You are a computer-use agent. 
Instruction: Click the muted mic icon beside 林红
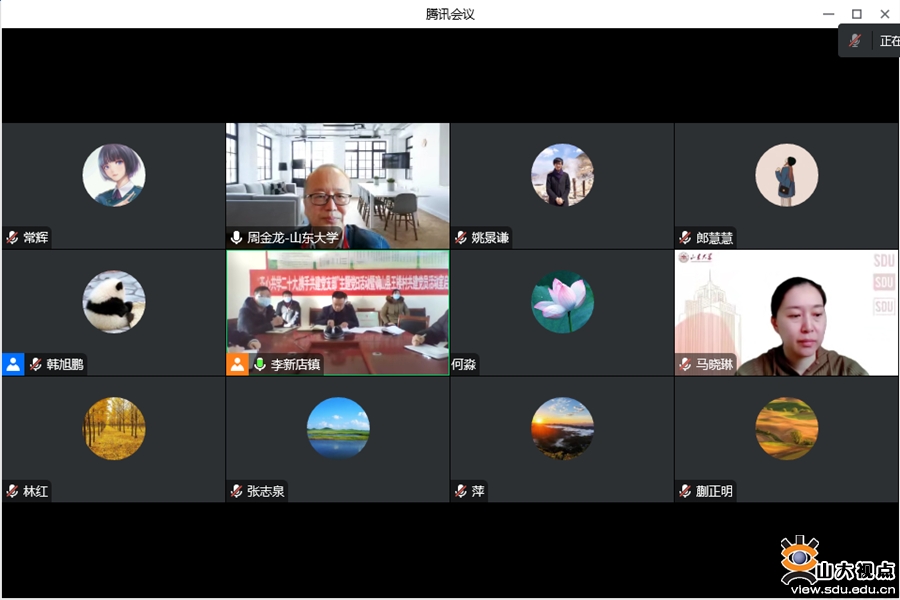[x=13, y=491]
